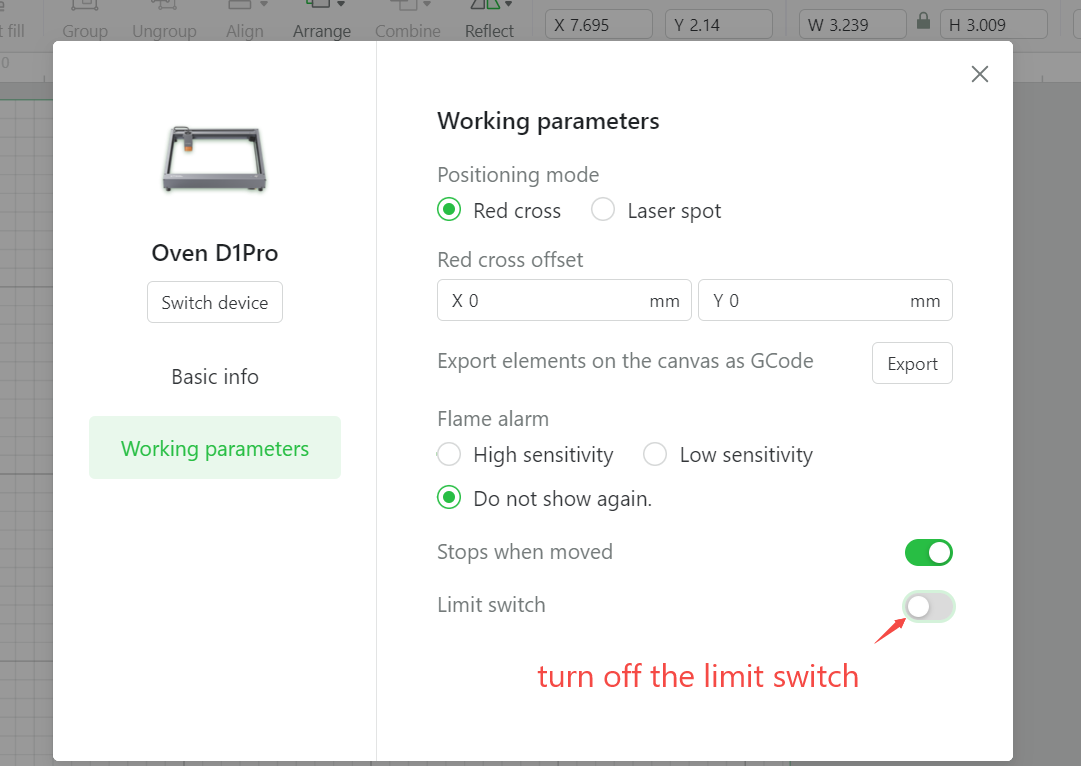Switch to Working parameters tab
The image size is (1081, 766).
tap(215, 448)
